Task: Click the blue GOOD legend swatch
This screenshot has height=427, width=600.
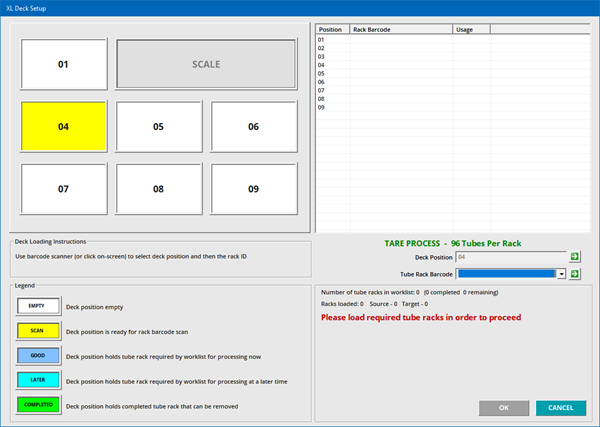Action: 36,355
